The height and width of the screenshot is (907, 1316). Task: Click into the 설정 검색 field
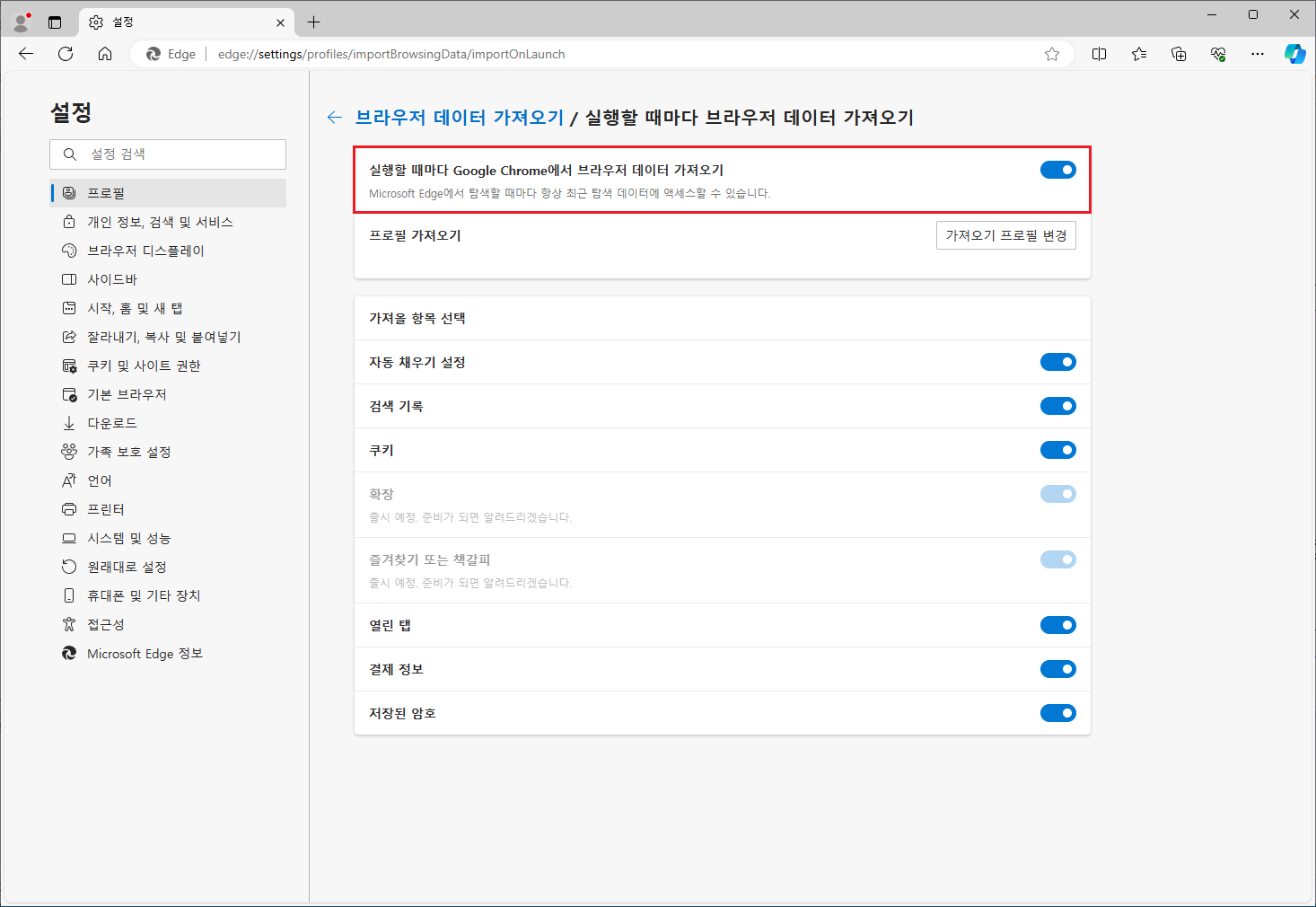click(168, 154)
